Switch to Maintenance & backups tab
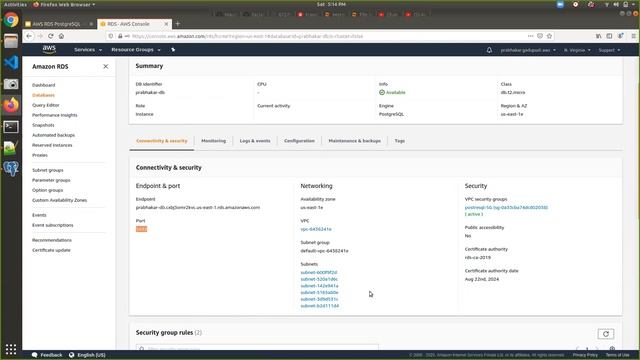Screen dimensions: 640x360 [x=354, y=141]
